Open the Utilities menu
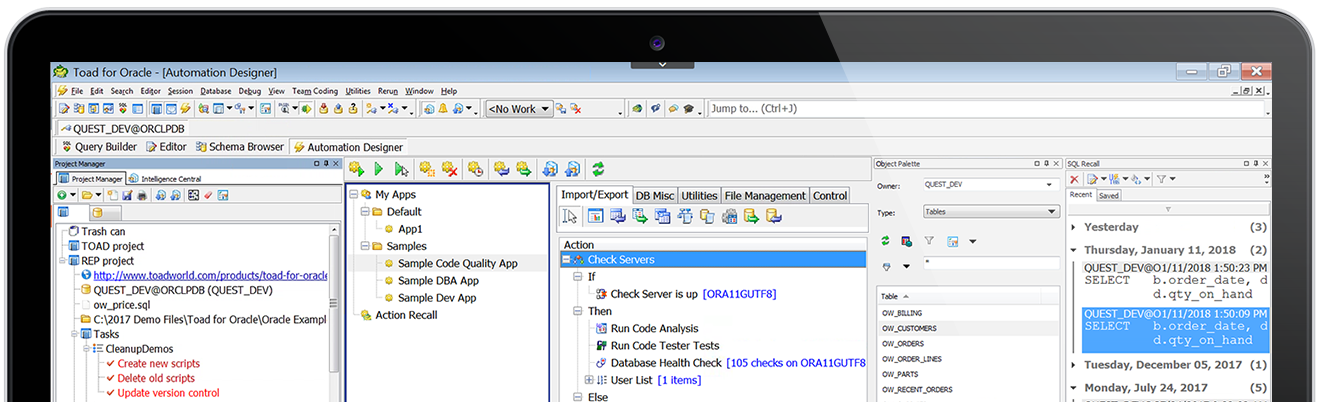This screenshot has width=1320, height=402. pyautogui.click(x=358, y=91)
